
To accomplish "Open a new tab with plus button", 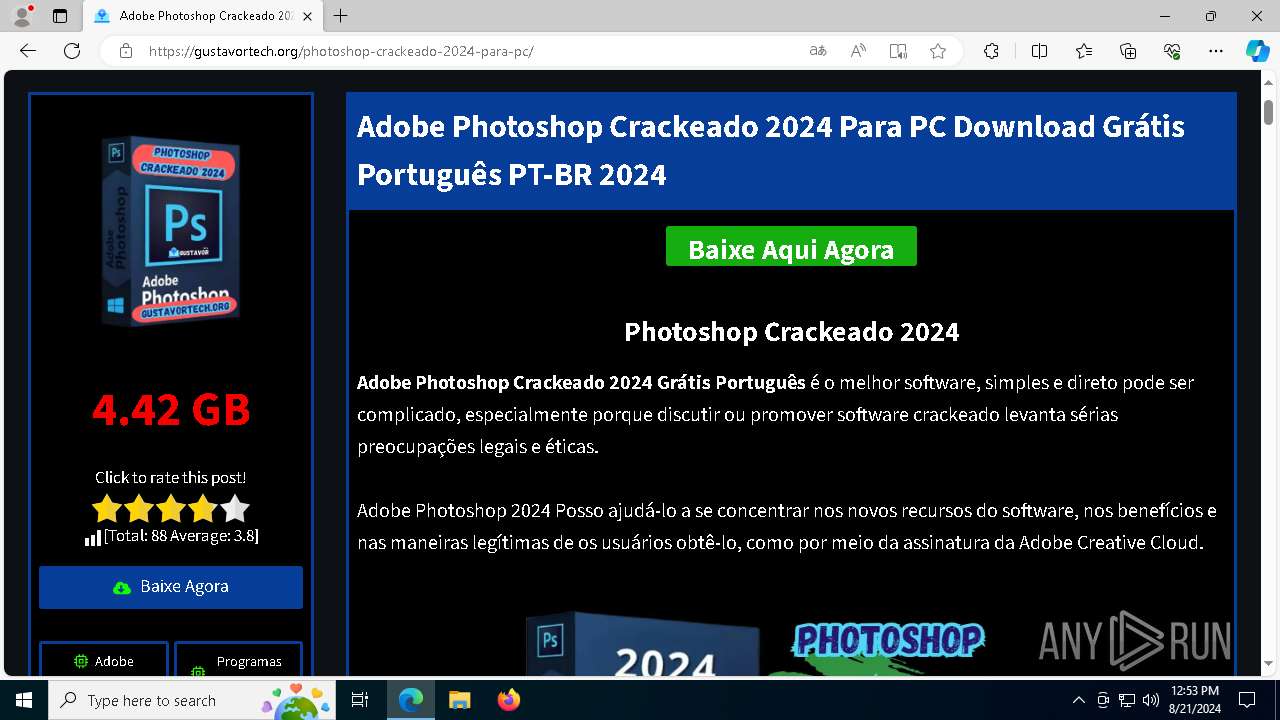I will (x=341, y=16).
